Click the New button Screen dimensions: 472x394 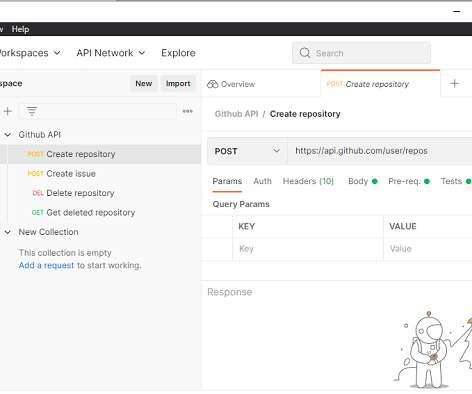(144, 83)
